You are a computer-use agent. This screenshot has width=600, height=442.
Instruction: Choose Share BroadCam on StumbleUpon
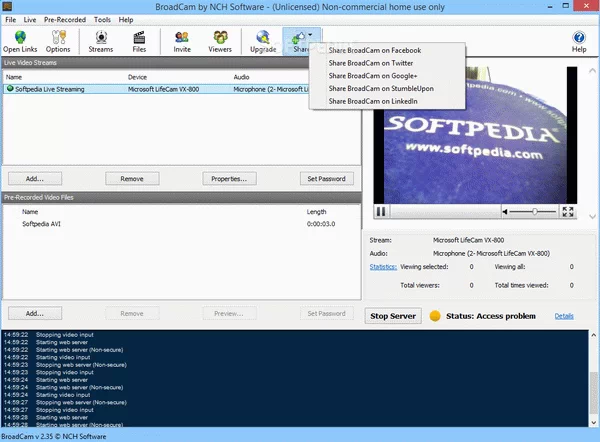387,88
